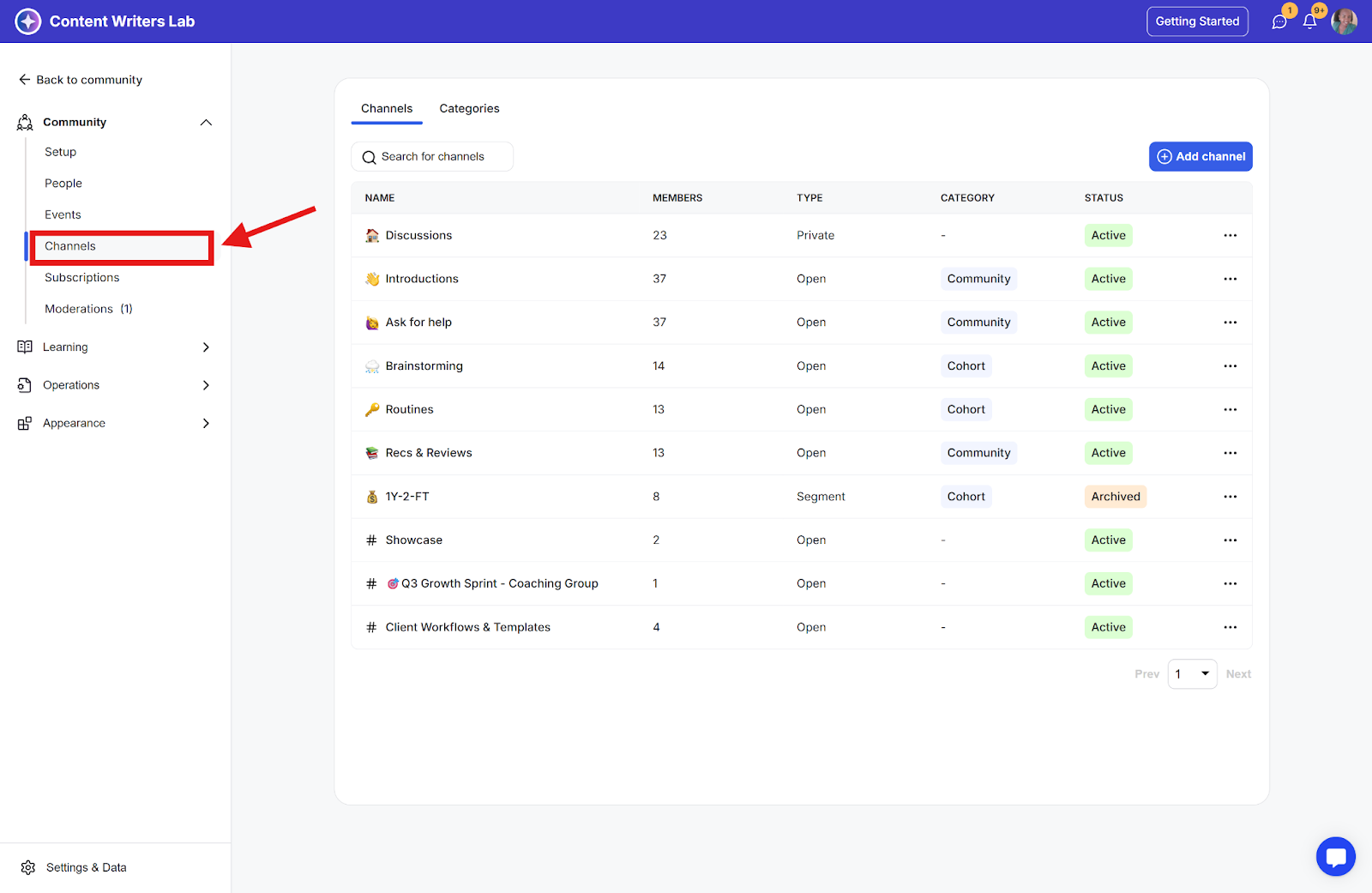The image size is (1372, 893).
Task: Collapse the Community section chevron
Action: click(206, 122)
